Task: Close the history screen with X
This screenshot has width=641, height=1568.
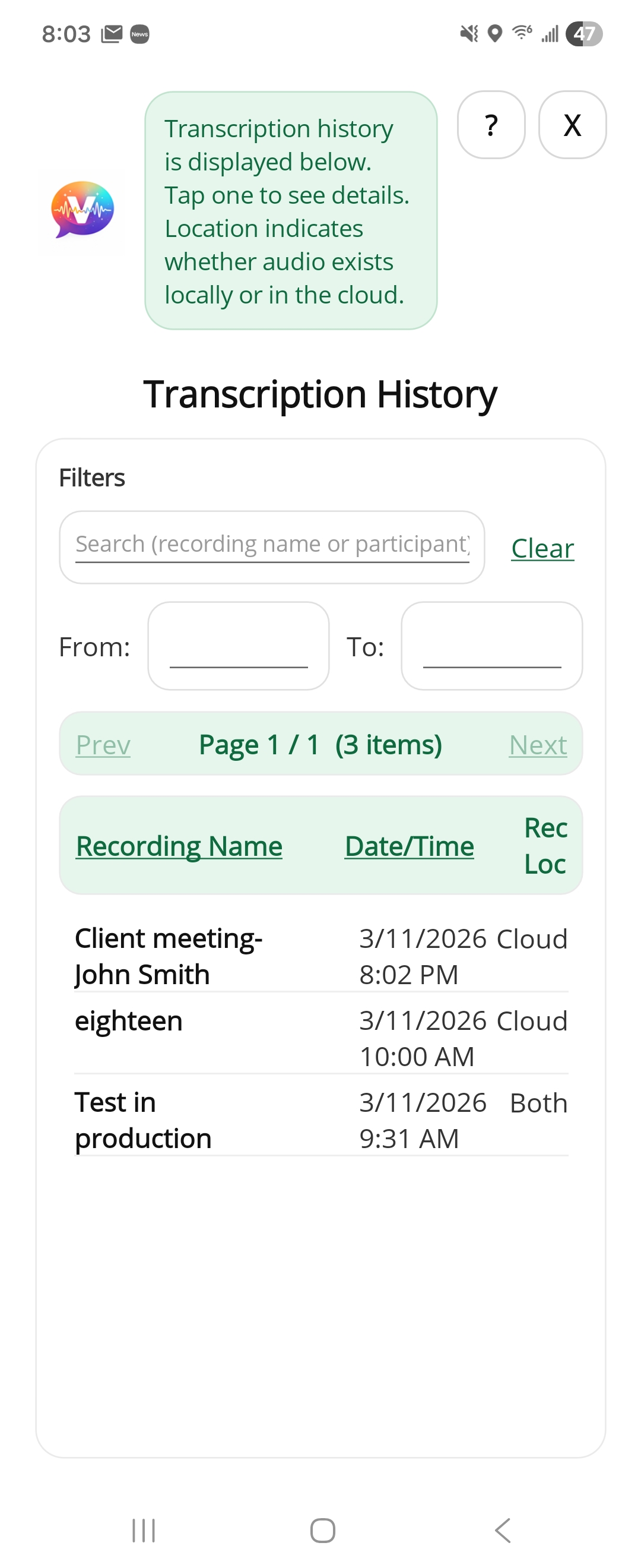Action: [572, 125]
